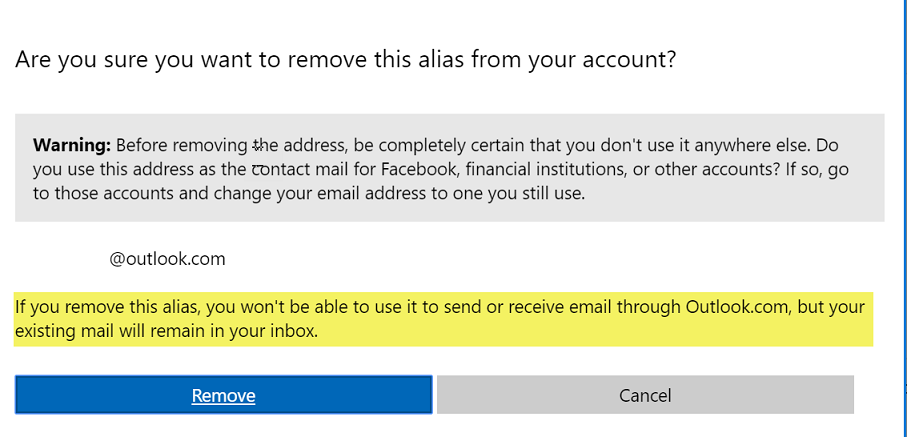
Task: Click "Outlook.com" in the highlighted notice
Action: click(738, 306)
